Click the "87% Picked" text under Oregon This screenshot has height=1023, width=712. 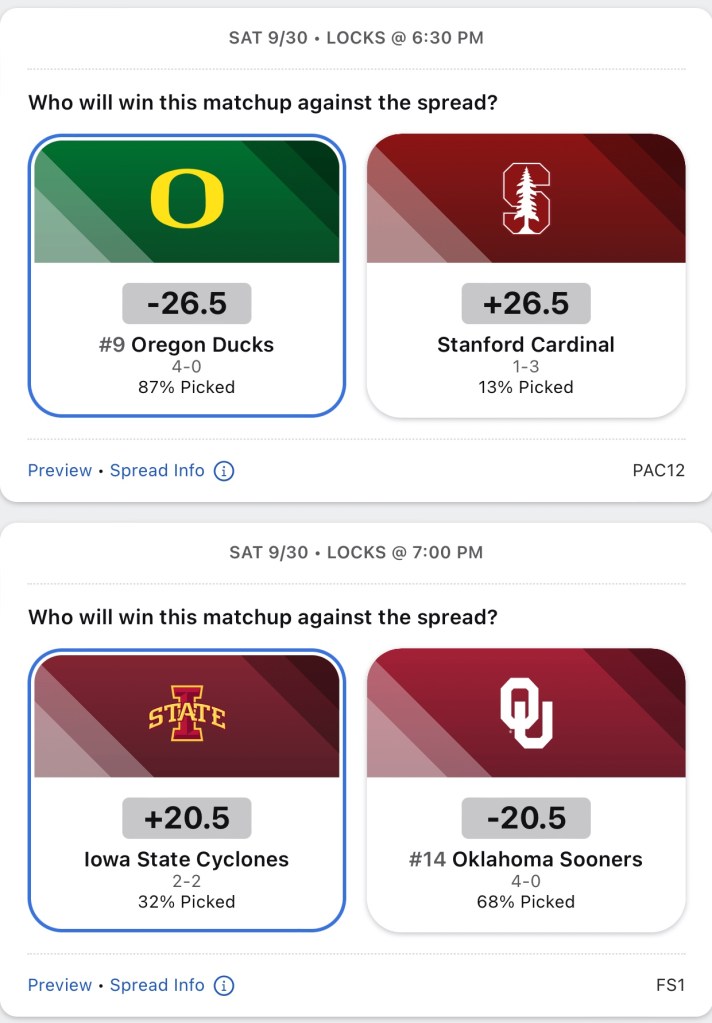point(187,387)
